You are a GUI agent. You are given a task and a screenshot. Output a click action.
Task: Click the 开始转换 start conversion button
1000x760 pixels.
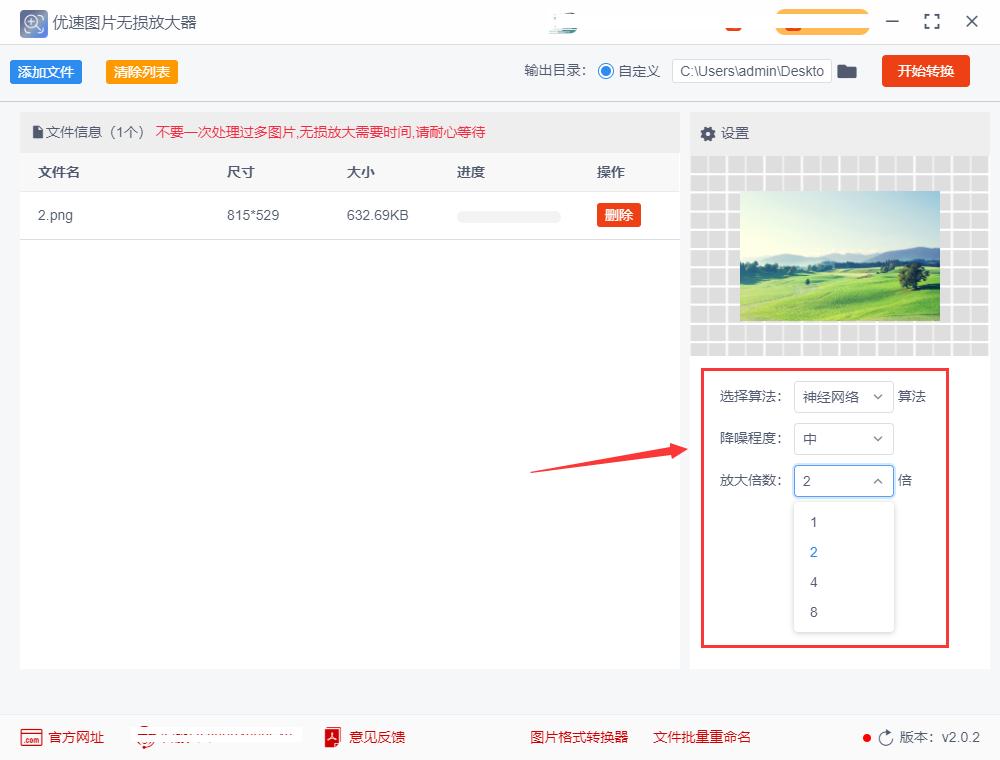click(x=925, y=71)
